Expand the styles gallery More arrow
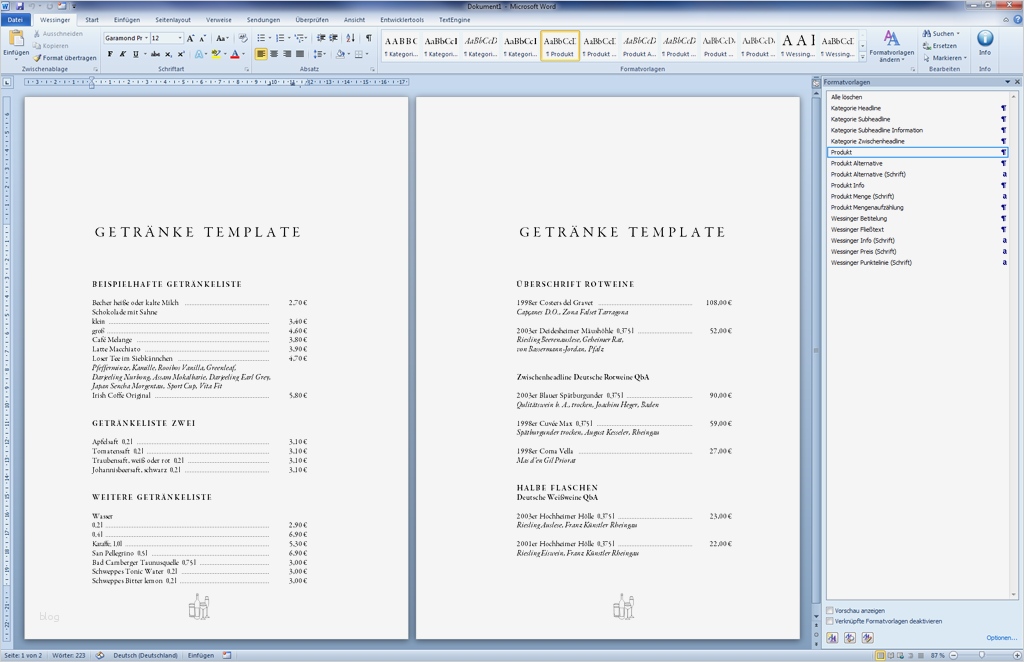The height and width of the screenshot is (662, 1024). (x=863, y=57)
